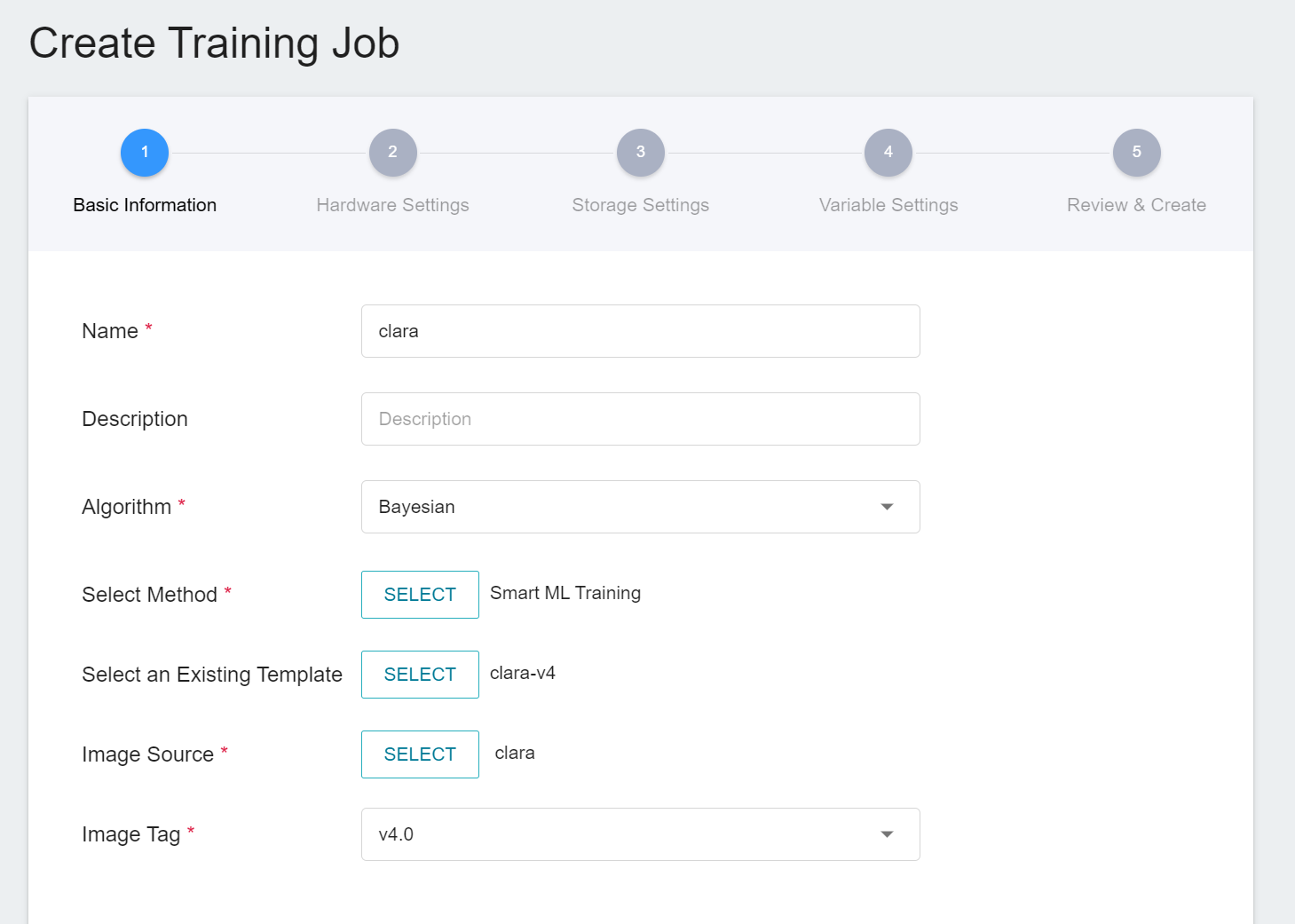This screenshot has width=1295, height=924.
Task: Jump to the step 4 circle
Action: point(888,153)
